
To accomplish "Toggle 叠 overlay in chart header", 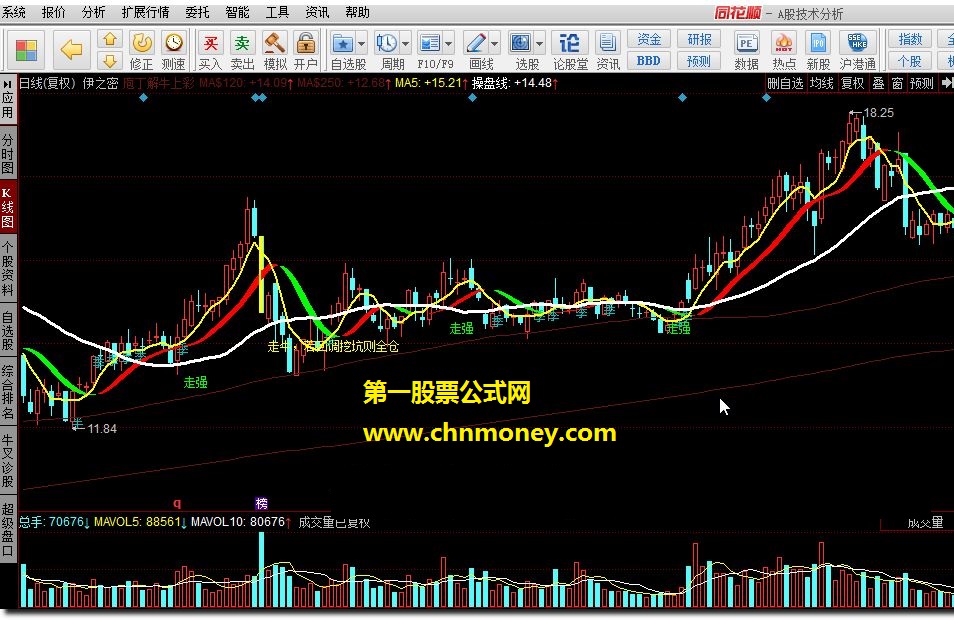I will (x=879, y=83).
